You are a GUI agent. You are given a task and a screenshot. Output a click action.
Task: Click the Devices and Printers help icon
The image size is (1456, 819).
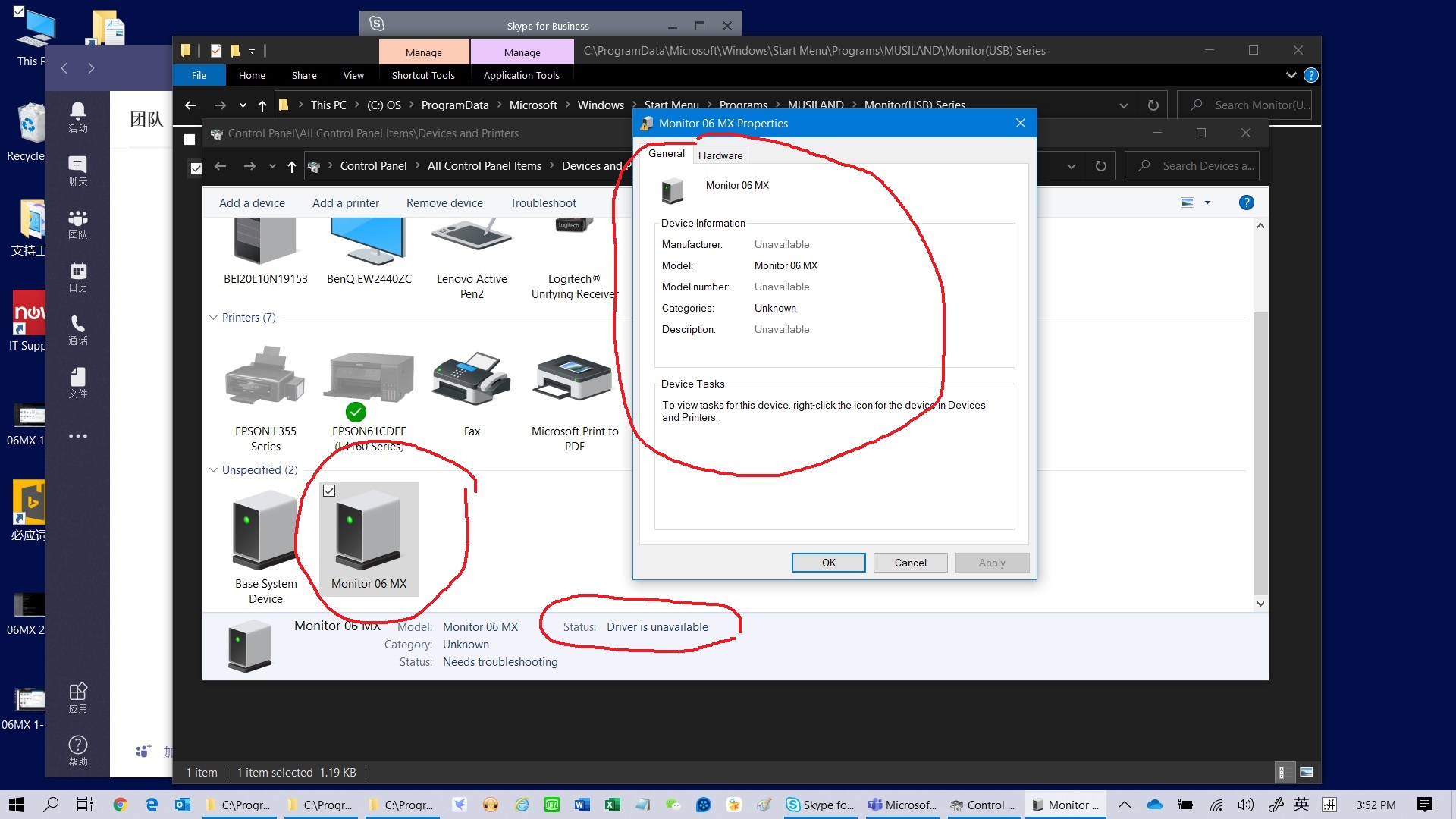(x=1246, y=202)
